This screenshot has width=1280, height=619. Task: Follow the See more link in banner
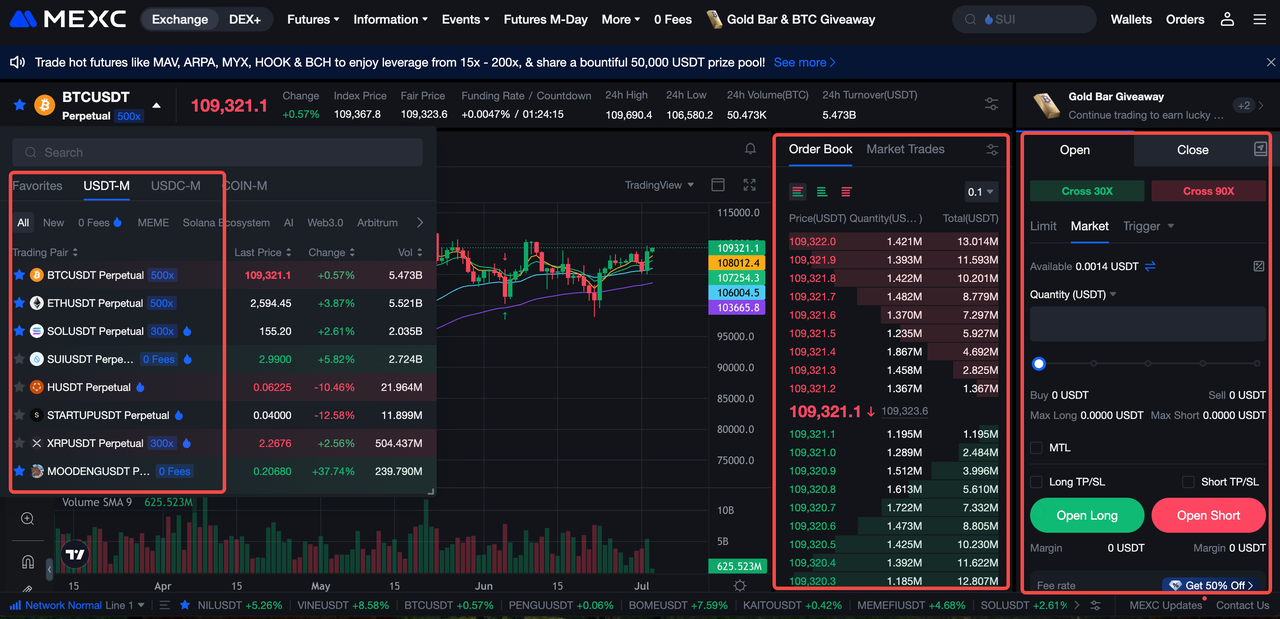[x=805, y=62]
